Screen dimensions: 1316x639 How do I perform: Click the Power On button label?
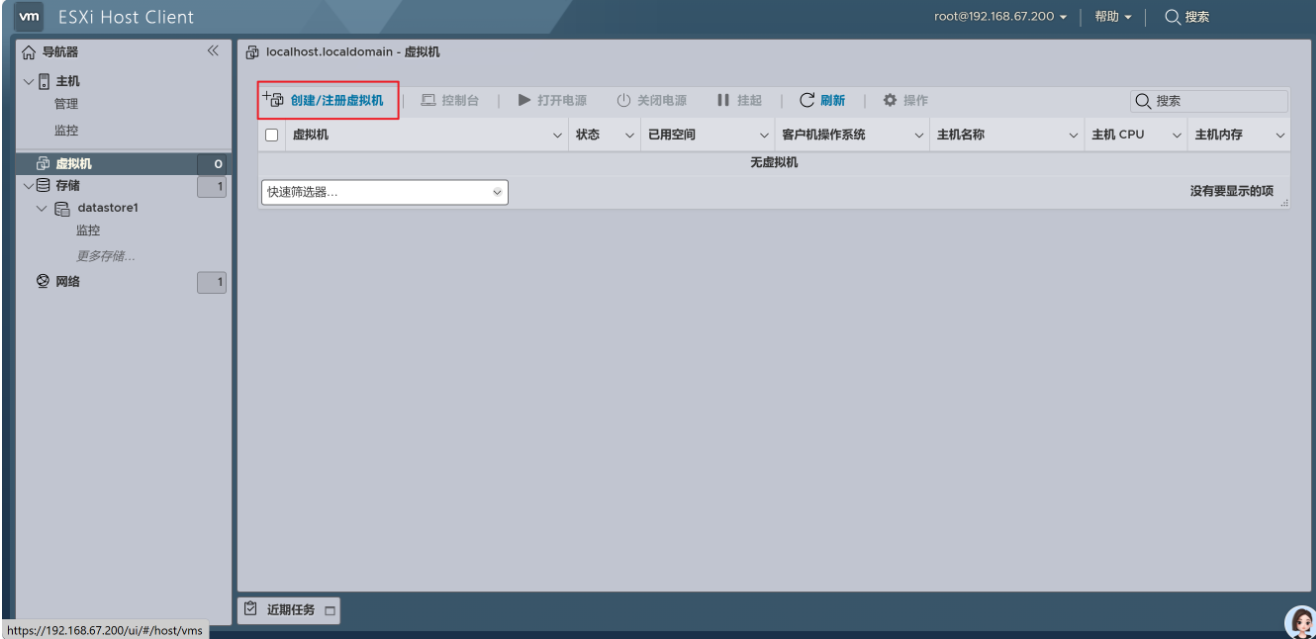(562, 100)
